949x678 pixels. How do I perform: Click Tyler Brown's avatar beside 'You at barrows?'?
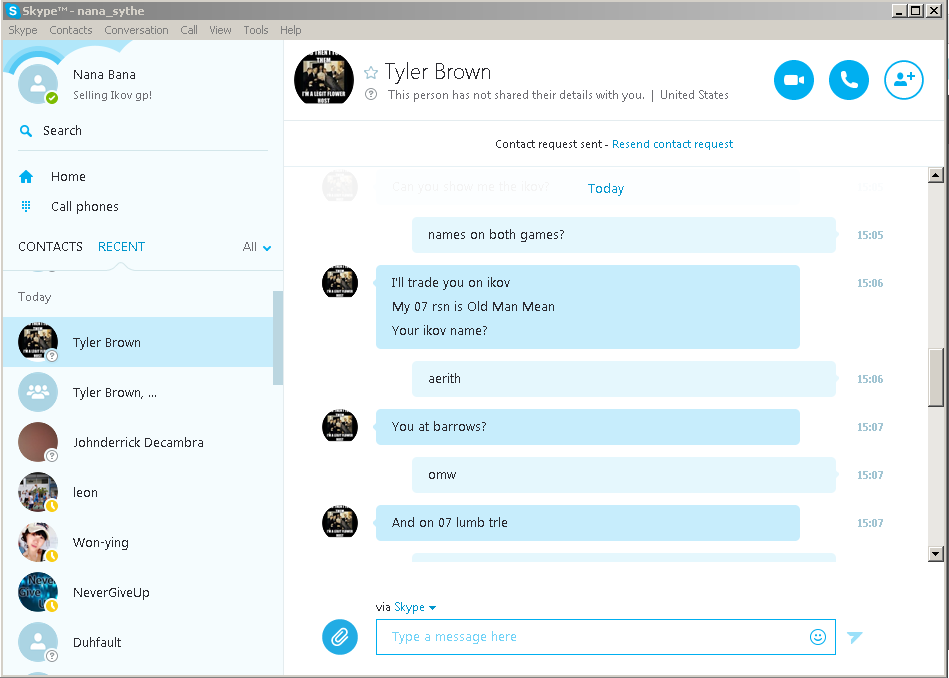point(340,426)
